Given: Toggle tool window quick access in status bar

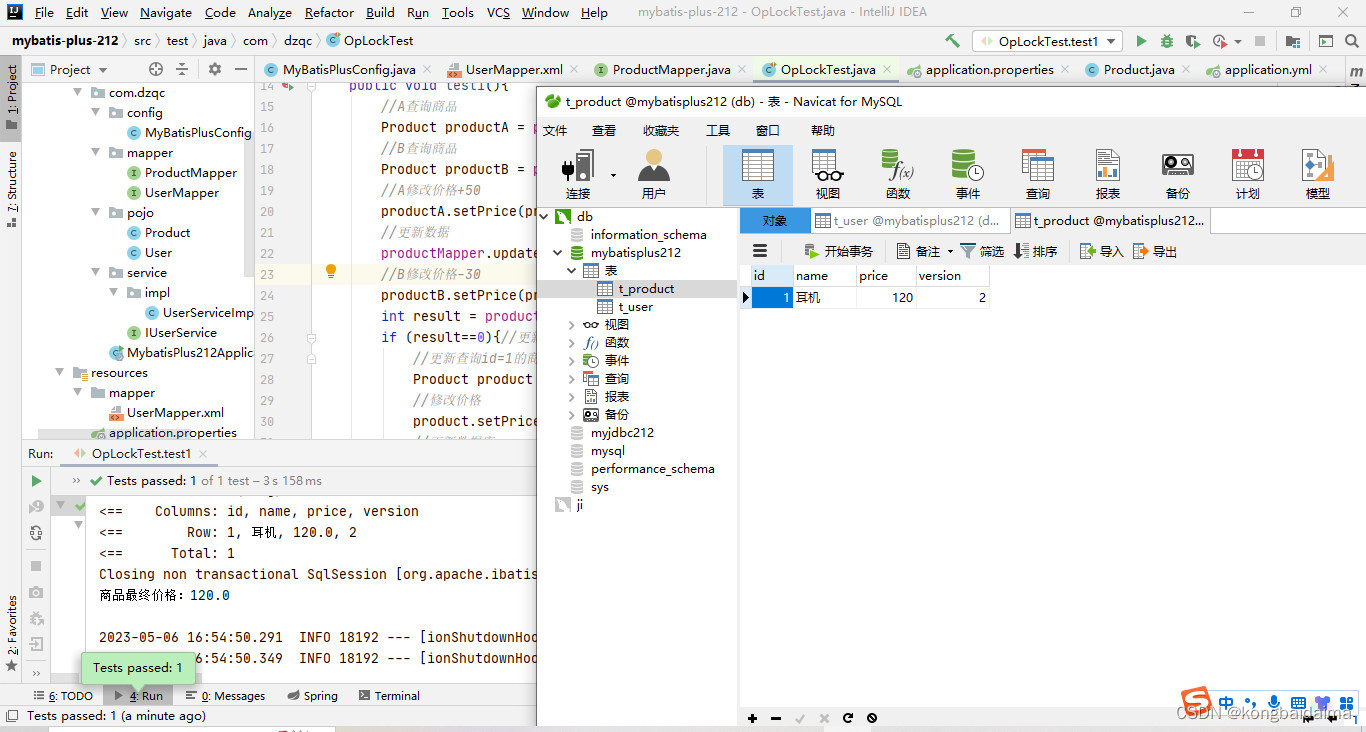Looking at the screenshot, I should (12, 716).
